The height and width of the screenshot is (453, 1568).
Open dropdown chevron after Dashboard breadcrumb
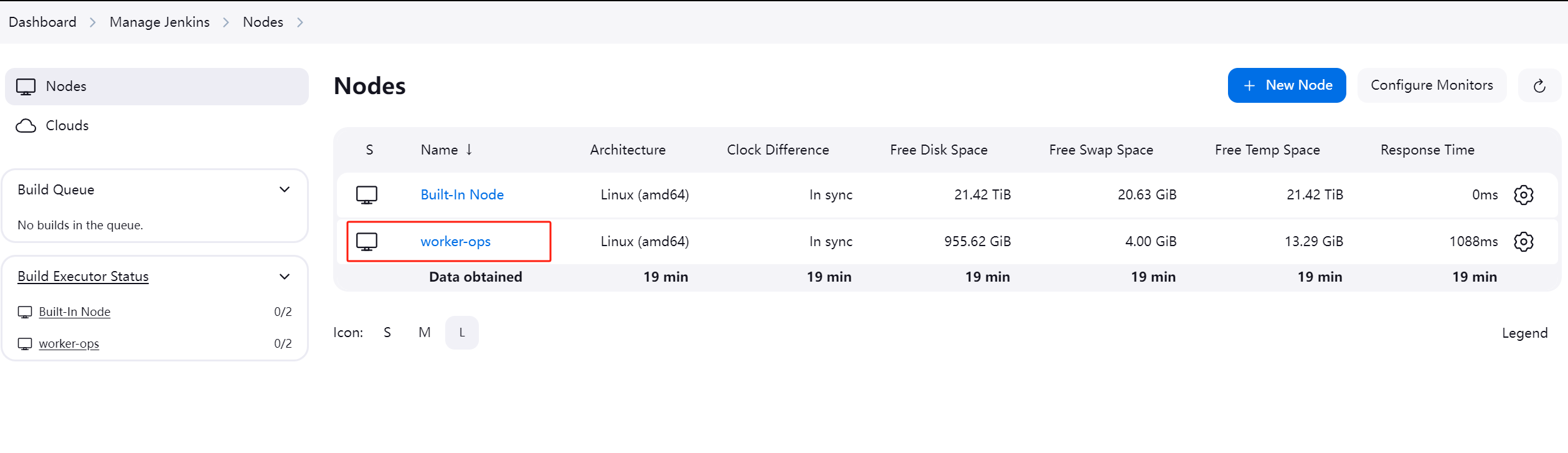(x=93, y=22)
